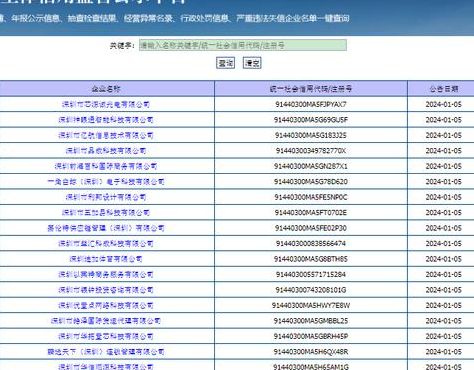Click the 查询 search button
474x370 pixels.
point(225,63)
